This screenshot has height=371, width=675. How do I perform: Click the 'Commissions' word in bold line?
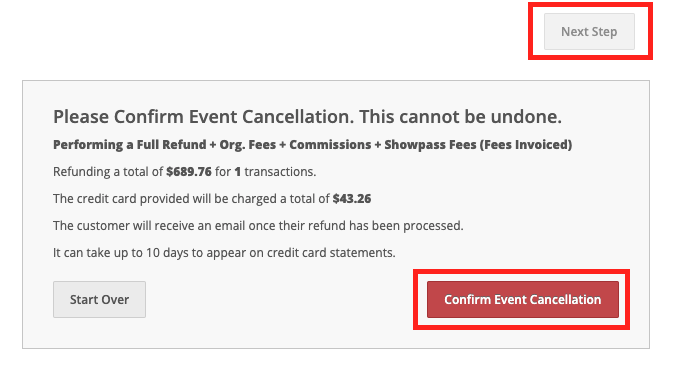(330, 145)
